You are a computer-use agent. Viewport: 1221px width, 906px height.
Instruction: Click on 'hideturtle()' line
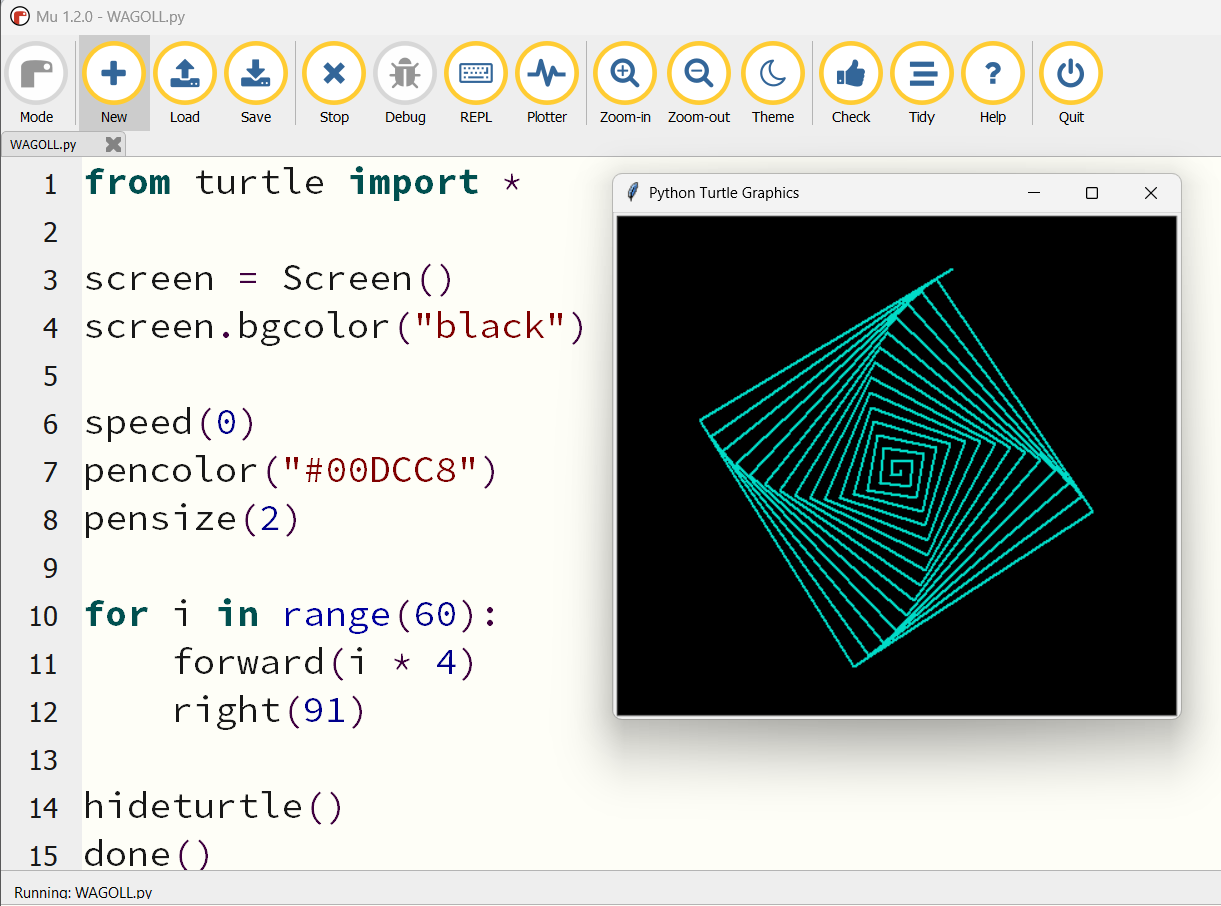[214, 807]
